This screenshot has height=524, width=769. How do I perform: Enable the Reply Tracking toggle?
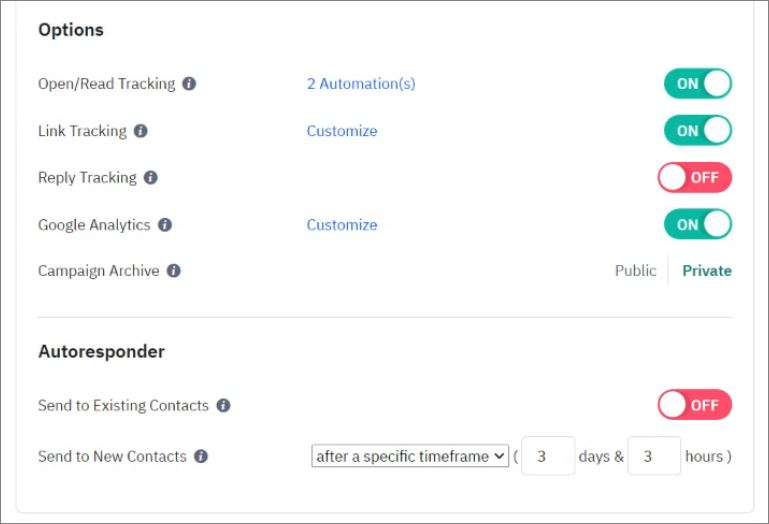point(695,178)
